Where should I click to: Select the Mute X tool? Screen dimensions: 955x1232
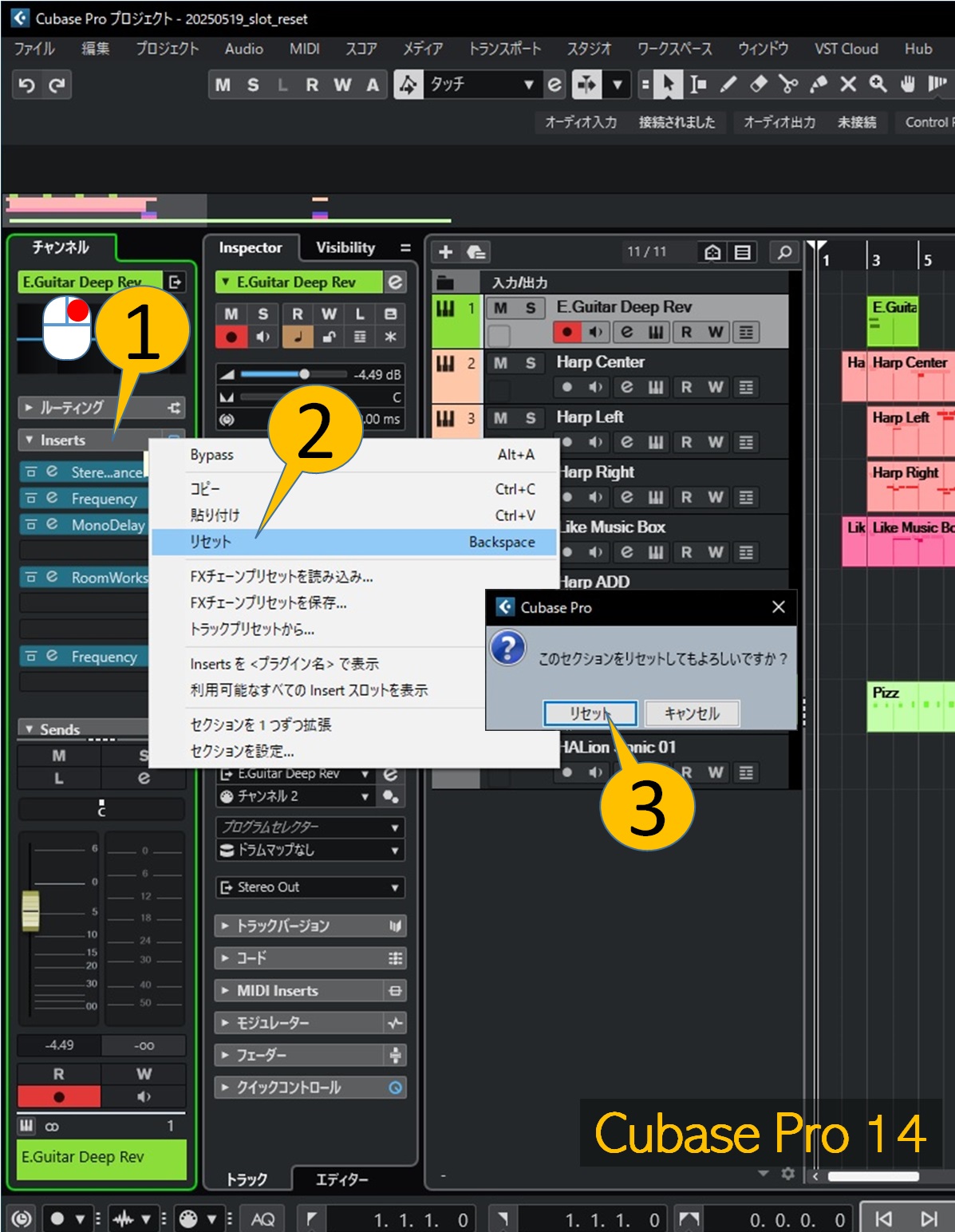pyautogui.click(x=848, y=84)
